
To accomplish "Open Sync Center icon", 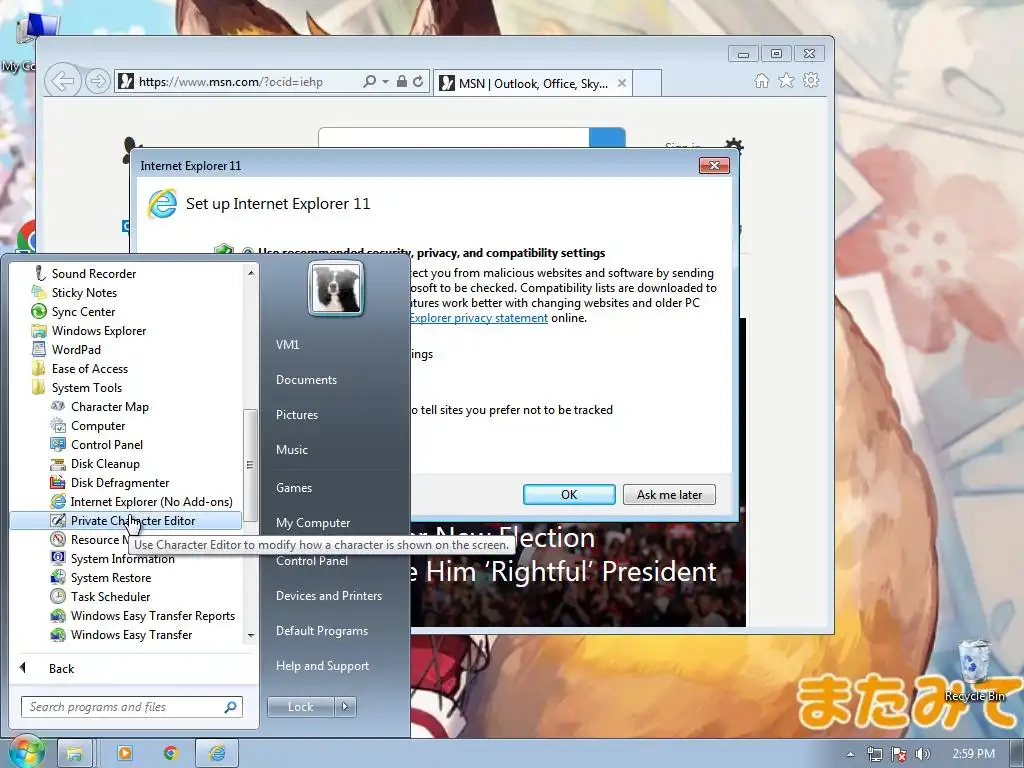I will click(39, 312).
